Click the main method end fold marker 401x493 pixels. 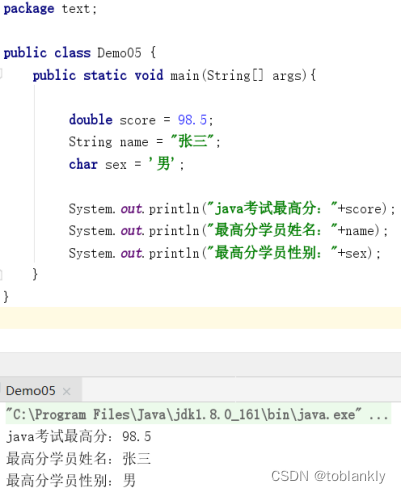pos(1,275)
